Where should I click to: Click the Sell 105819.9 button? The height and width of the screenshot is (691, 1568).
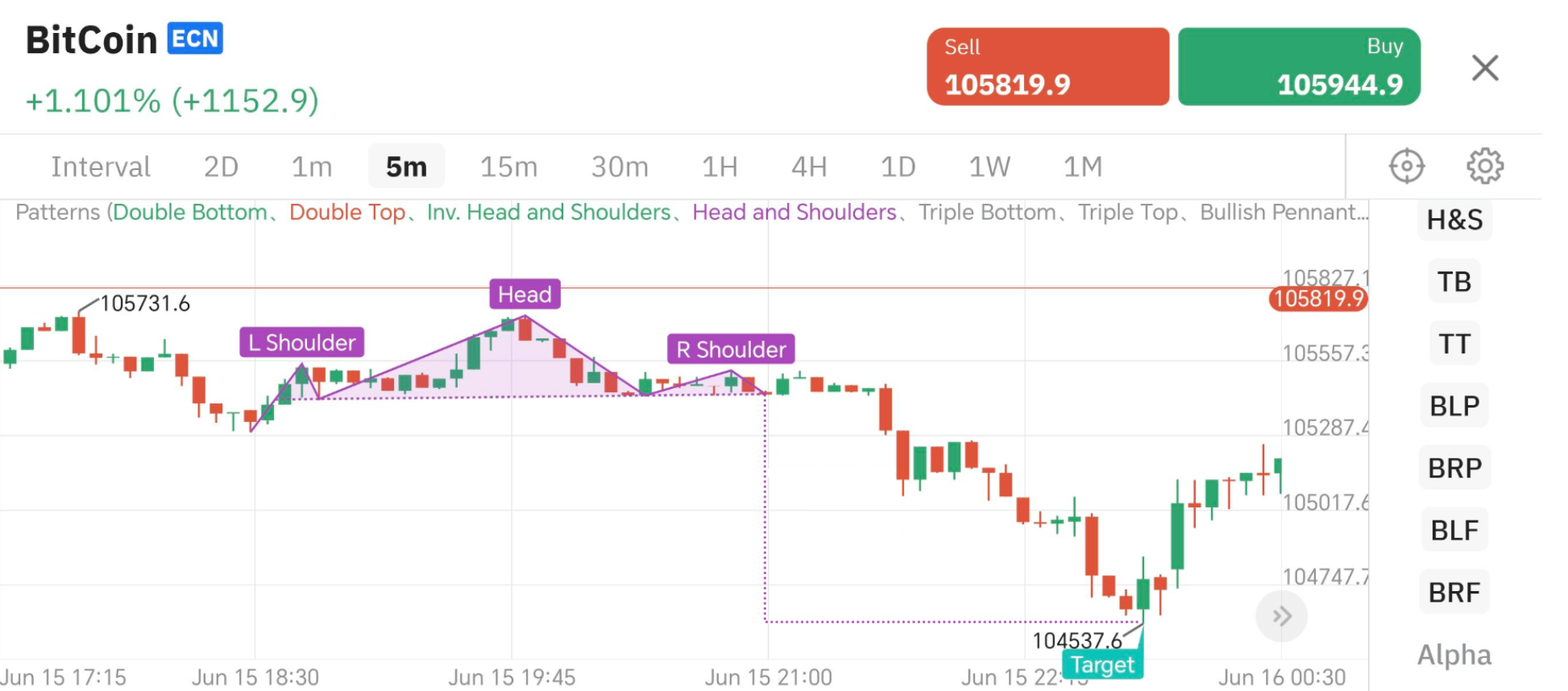pyautogui.click(x=1047, y=66)
